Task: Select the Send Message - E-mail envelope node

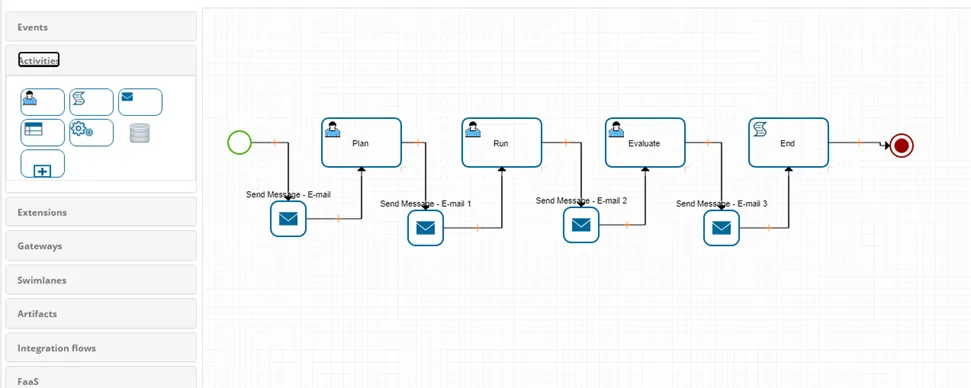Action: coord(288,218)
